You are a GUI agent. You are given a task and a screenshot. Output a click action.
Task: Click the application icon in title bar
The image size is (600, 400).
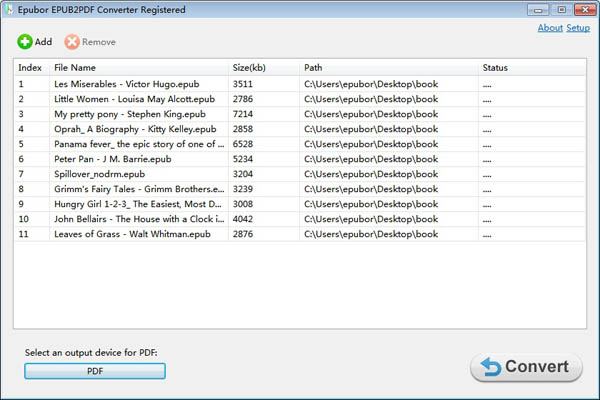(x=9, y=9)
